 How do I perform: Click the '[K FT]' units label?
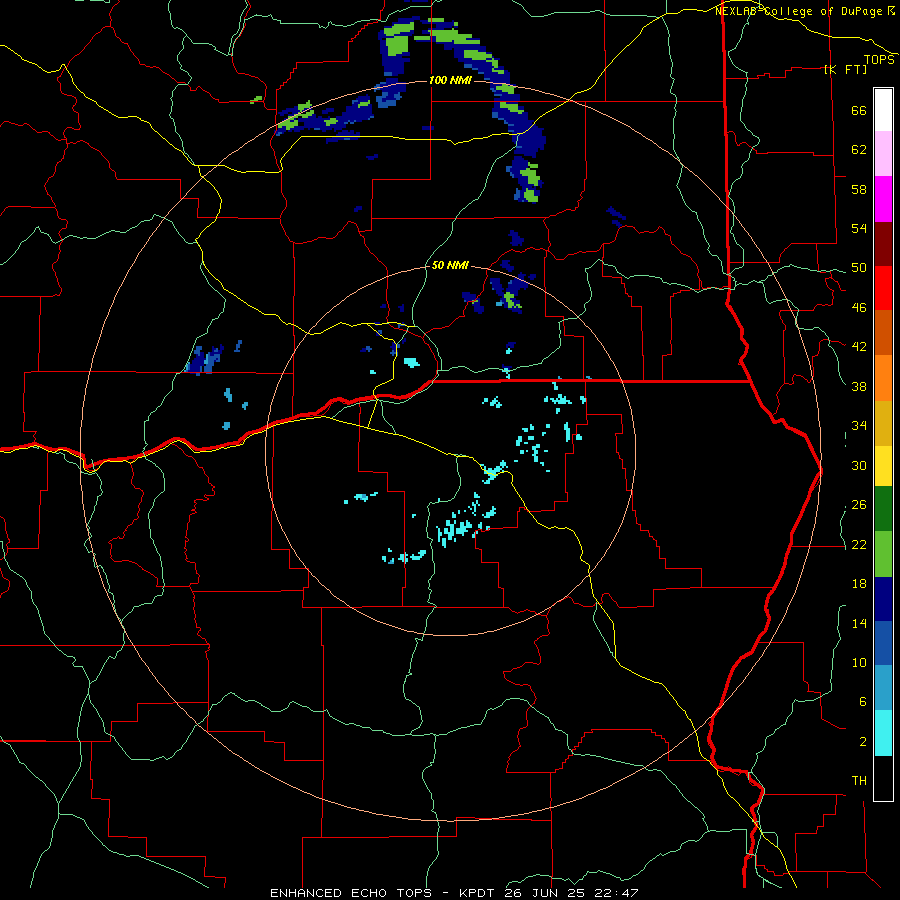coord(845,69)
